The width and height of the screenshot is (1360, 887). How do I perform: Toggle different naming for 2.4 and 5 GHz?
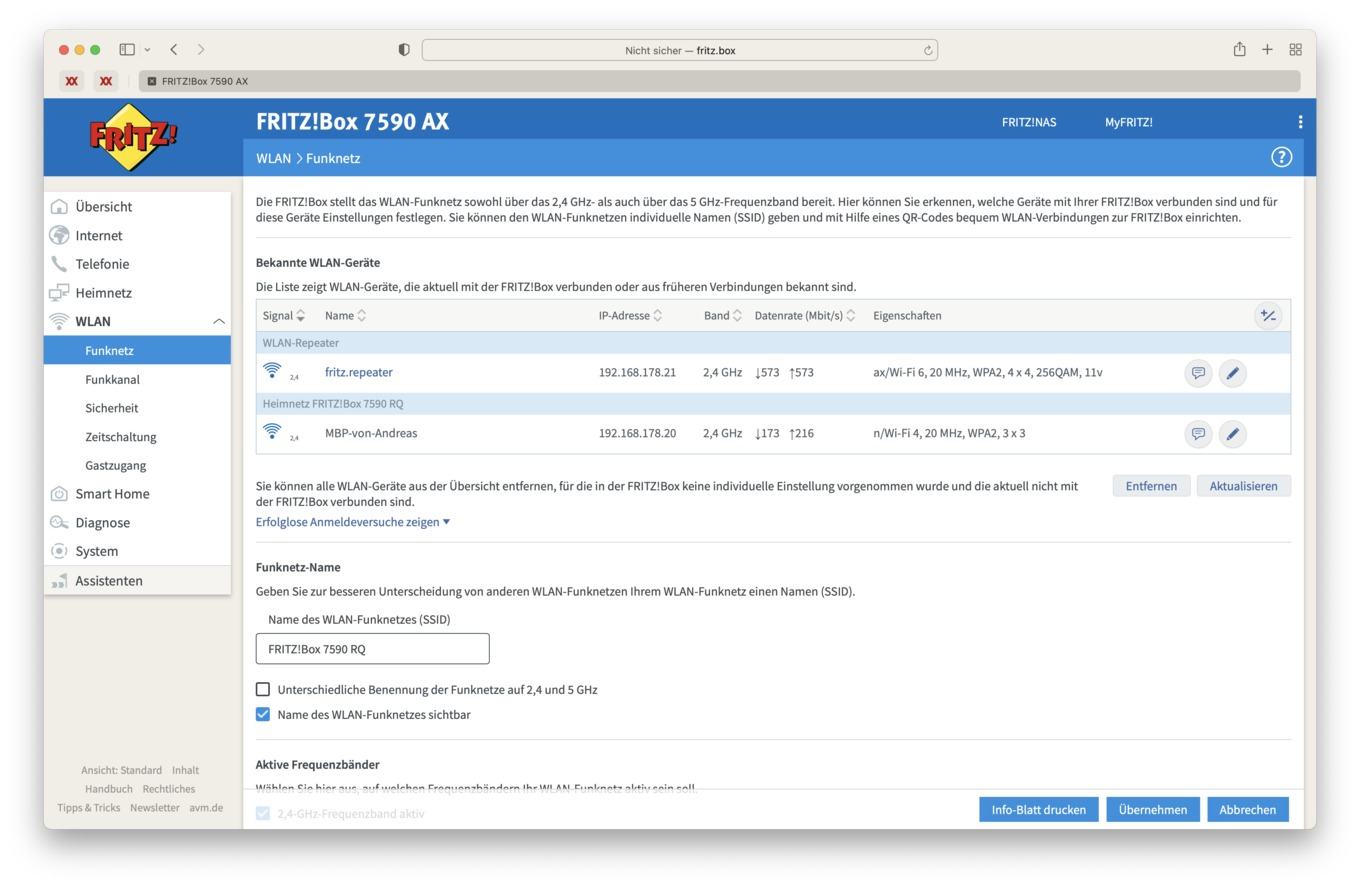coord(263,689)
